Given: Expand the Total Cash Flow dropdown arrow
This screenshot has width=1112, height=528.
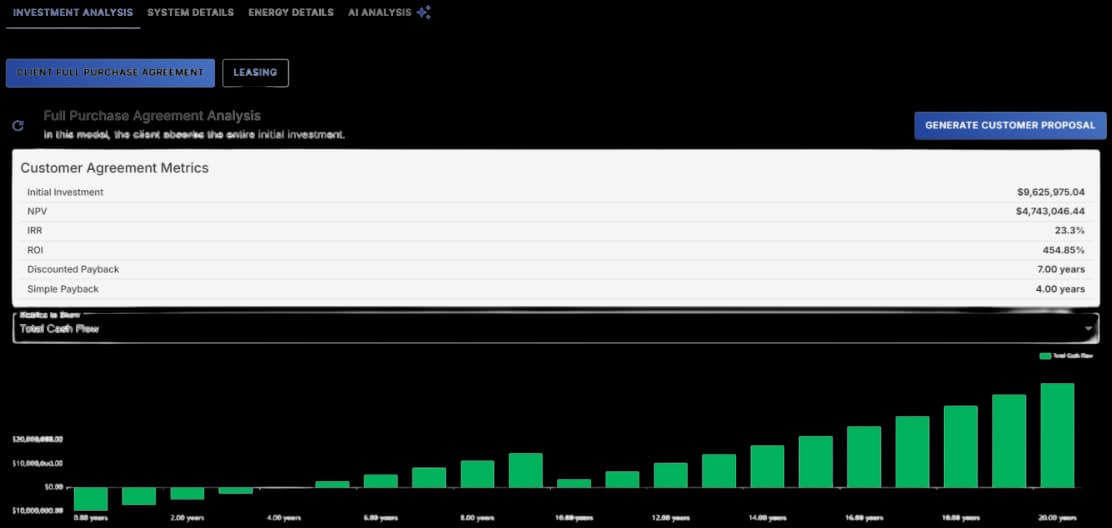Looking at the screenshot, I should (x=1087, y=328).
